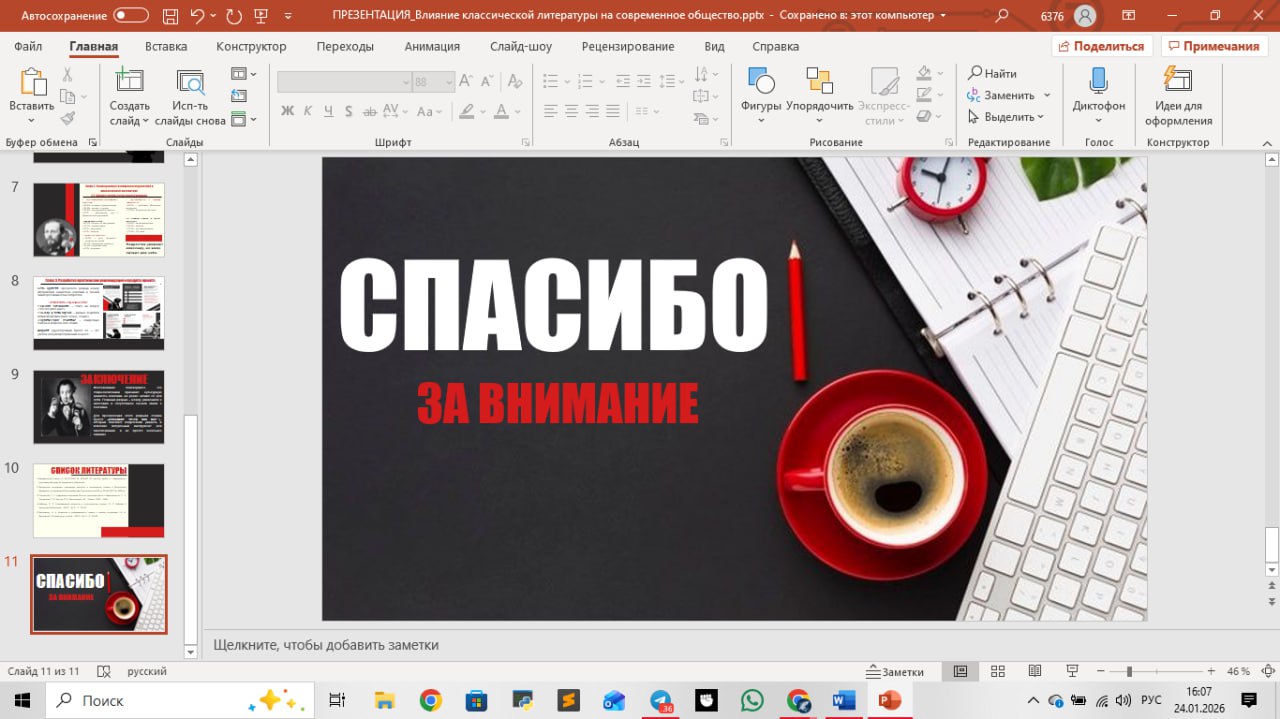Reset the slide with the reset icon

coord(238,96)
